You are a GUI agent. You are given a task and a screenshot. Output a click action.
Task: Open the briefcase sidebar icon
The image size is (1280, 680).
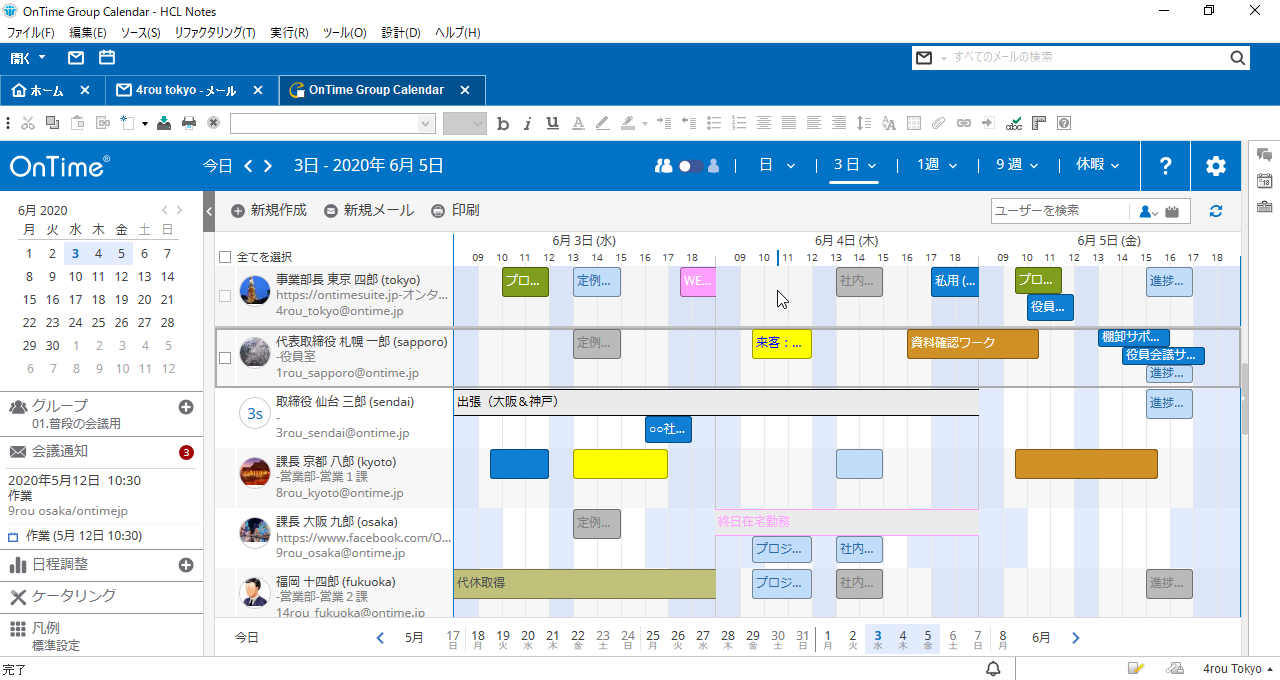tap(1264, 207)
